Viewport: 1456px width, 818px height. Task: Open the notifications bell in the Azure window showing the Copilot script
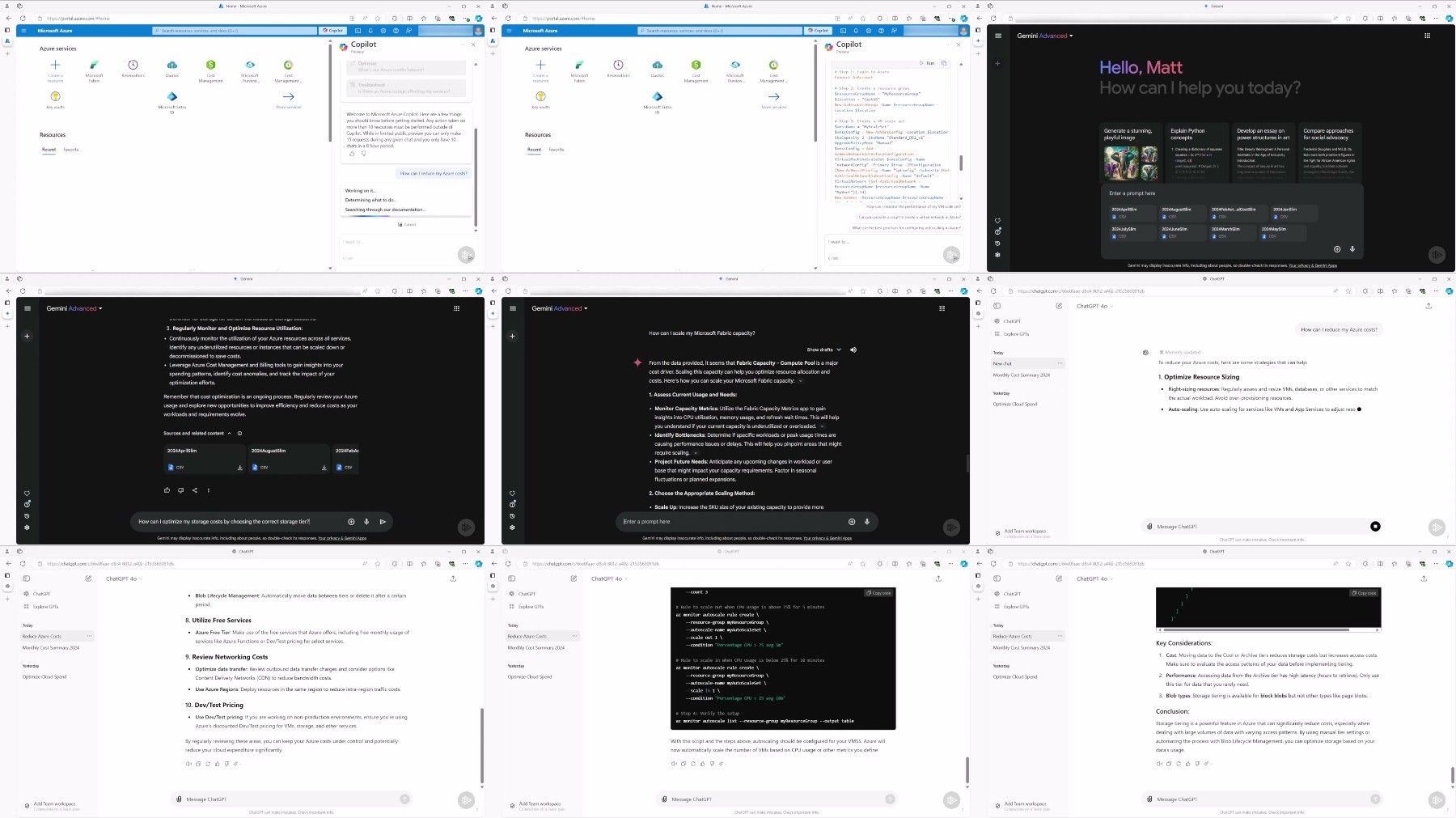point(856,31)
